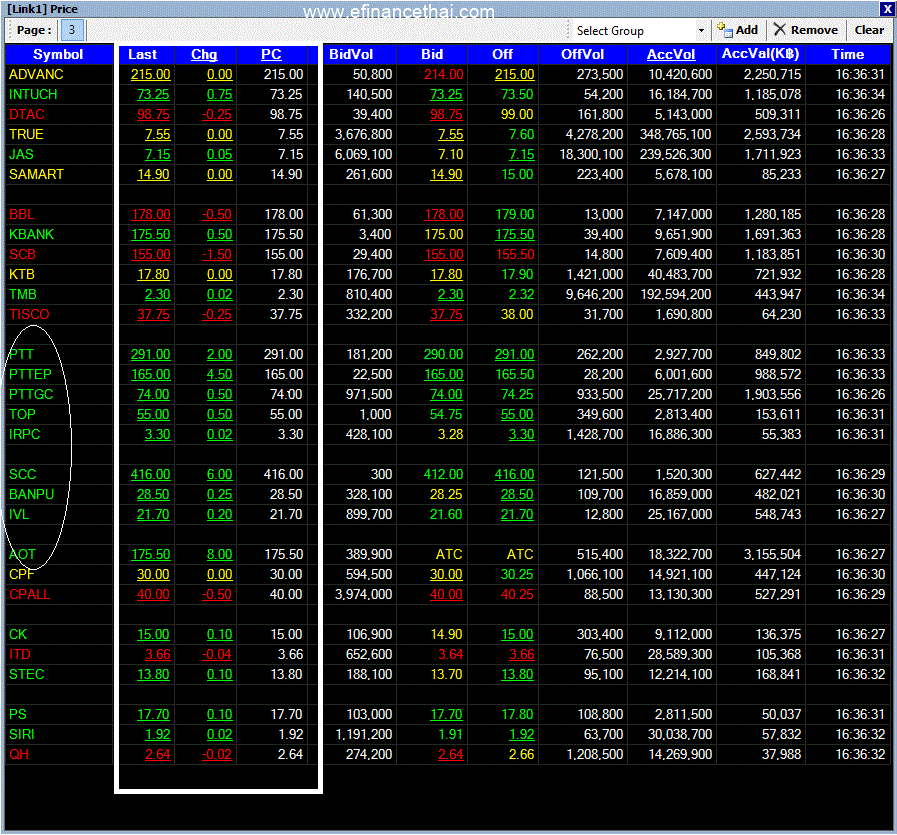Click the AccVal(K฿) column header
897x835 pixels.
click(760, 54)
